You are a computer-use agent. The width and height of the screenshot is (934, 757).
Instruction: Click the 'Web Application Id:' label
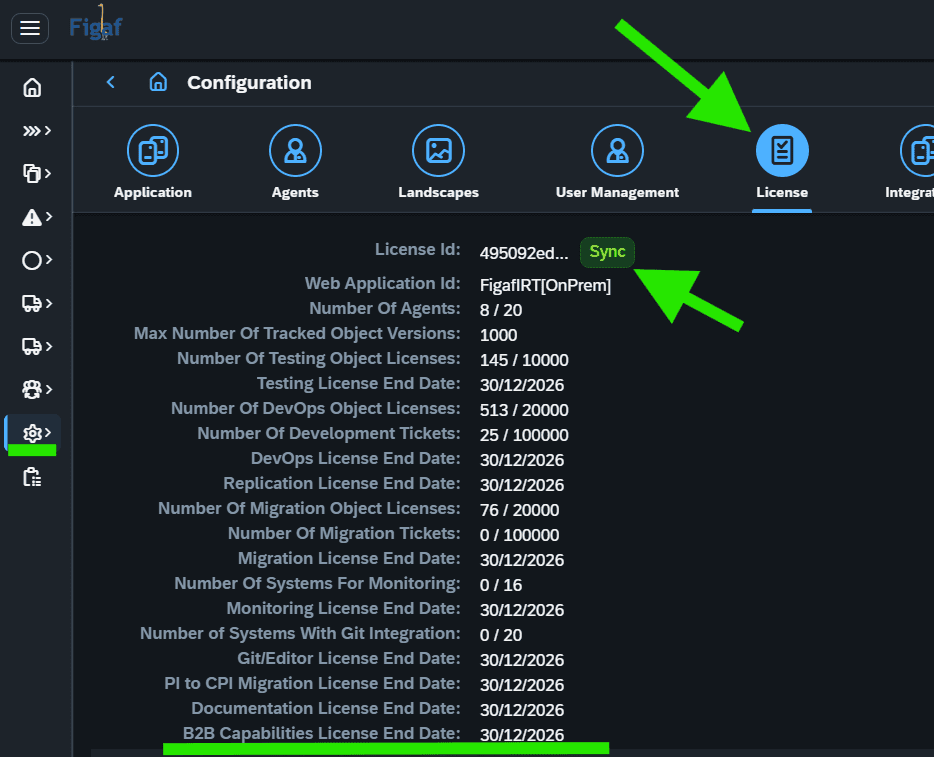tap(382, 284)
